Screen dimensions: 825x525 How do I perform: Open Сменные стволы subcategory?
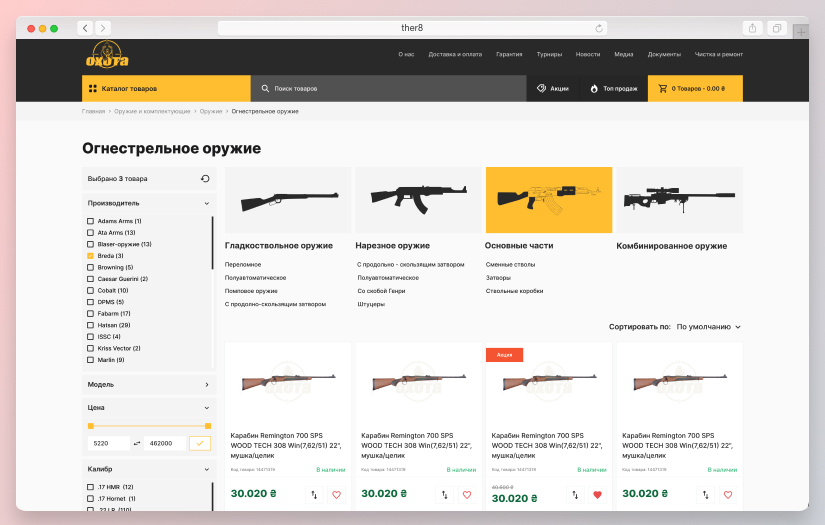(x=510, y=265)
